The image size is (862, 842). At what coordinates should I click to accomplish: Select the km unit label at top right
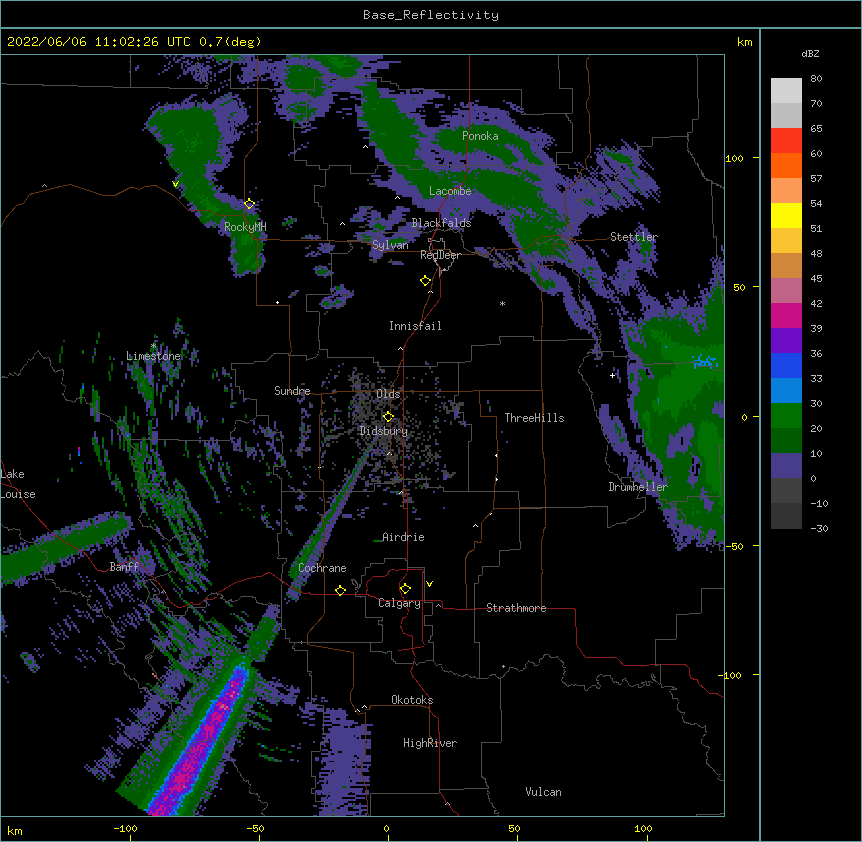click(x=744, y=42)
